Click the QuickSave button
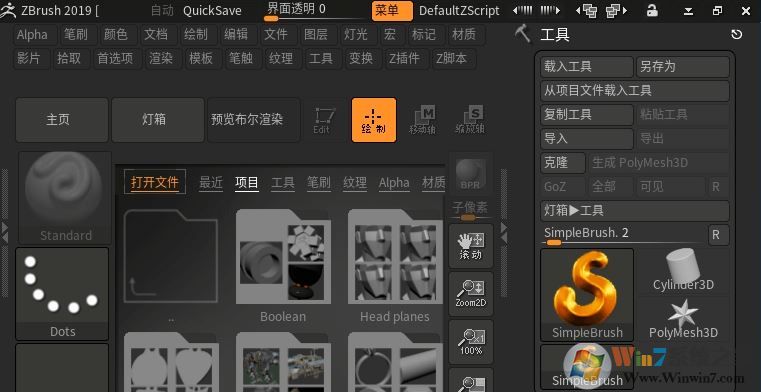This screenshot has width=761, height=392. pyautogui.click(x=212, y=10)
